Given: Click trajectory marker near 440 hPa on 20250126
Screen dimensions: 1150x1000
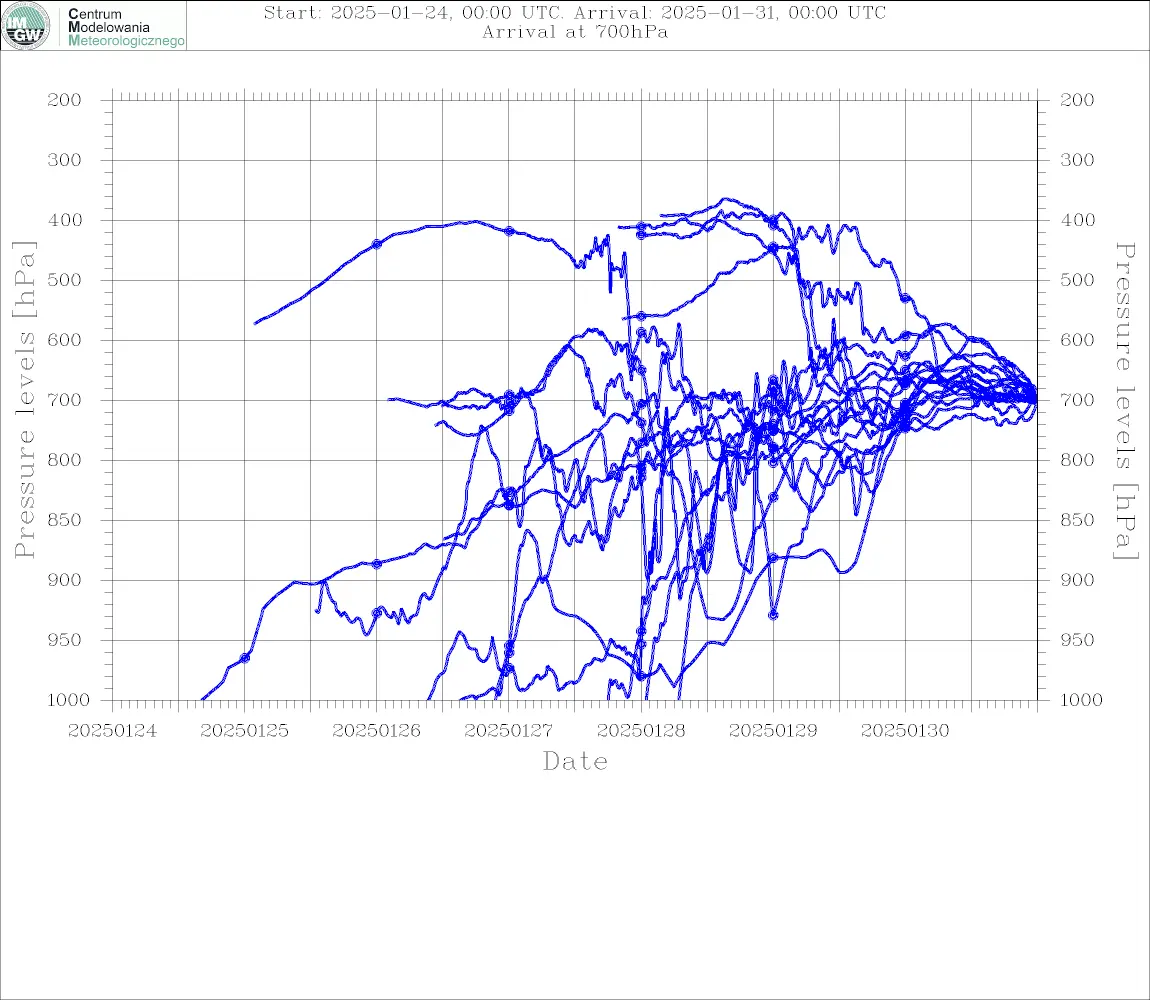Looking at the screenshot, I should pos(377,244).
